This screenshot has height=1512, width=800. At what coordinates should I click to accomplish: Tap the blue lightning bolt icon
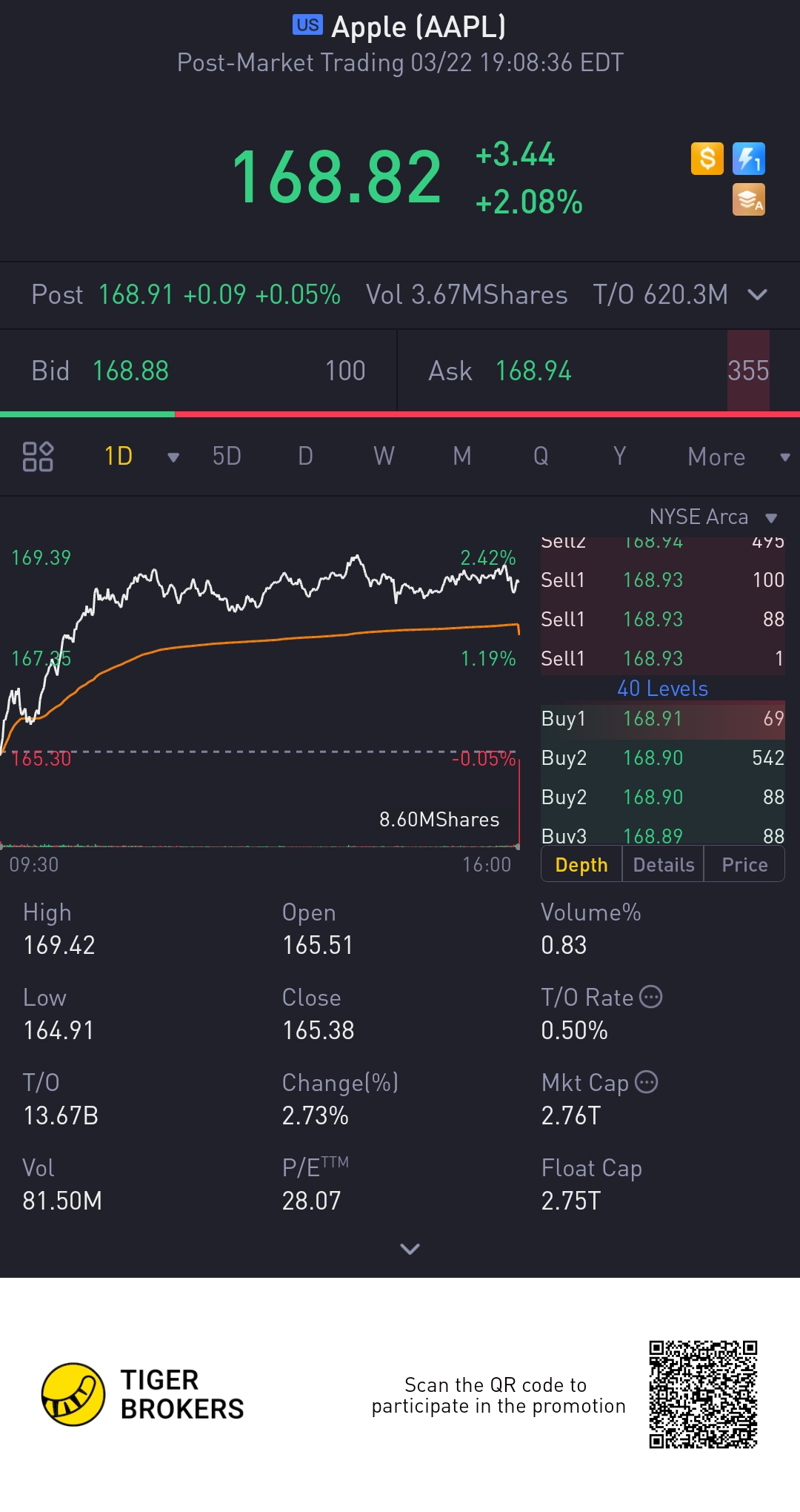(x=749, y=159)
